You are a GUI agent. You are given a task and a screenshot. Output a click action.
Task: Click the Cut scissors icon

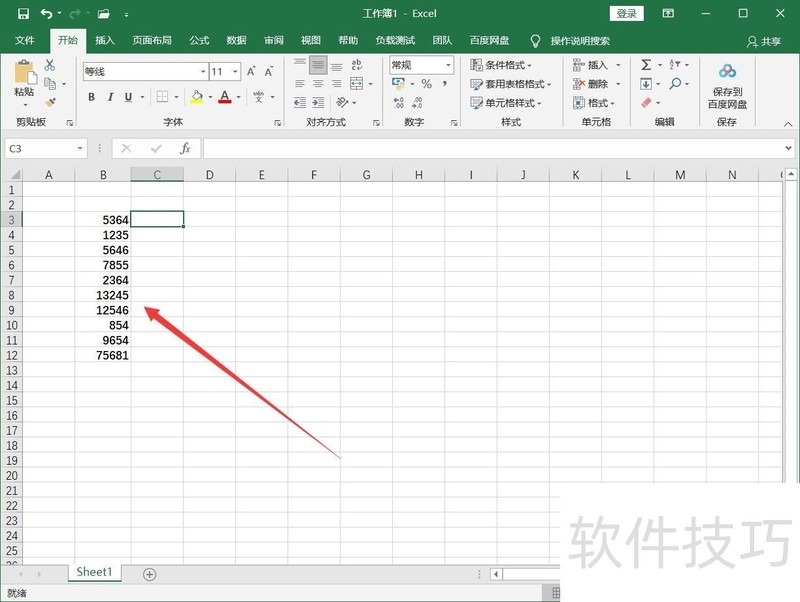[x=49, y=65]
